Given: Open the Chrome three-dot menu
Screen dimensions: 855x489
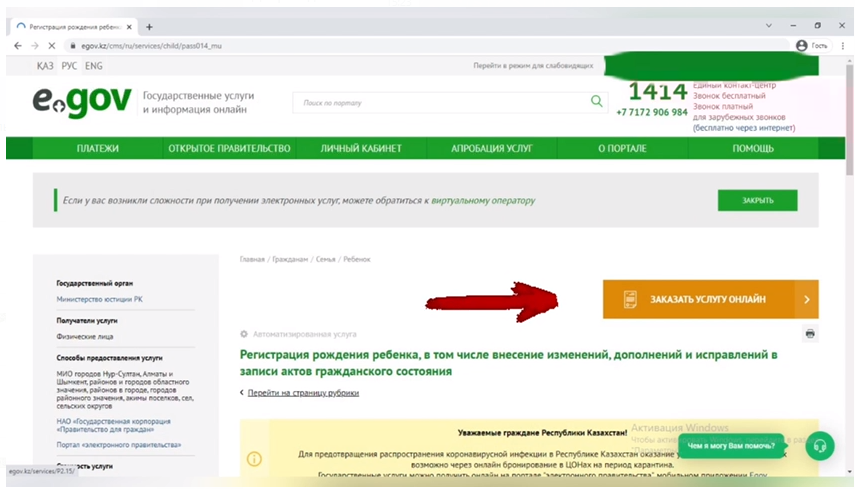Looking at the screenshot, I should (839, 46).
